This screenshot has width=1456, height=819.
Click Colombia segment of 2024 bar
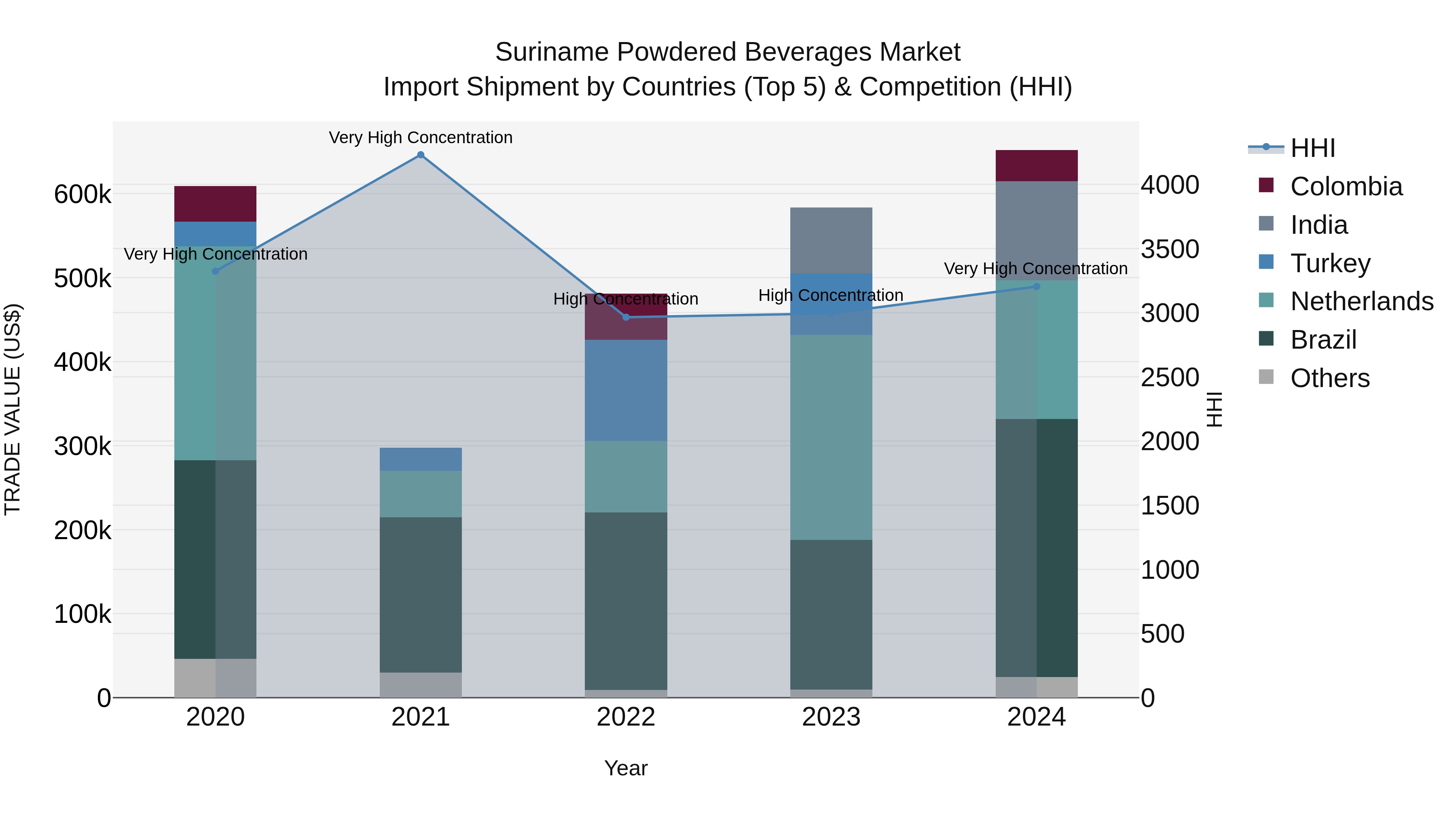[1037, 166]
